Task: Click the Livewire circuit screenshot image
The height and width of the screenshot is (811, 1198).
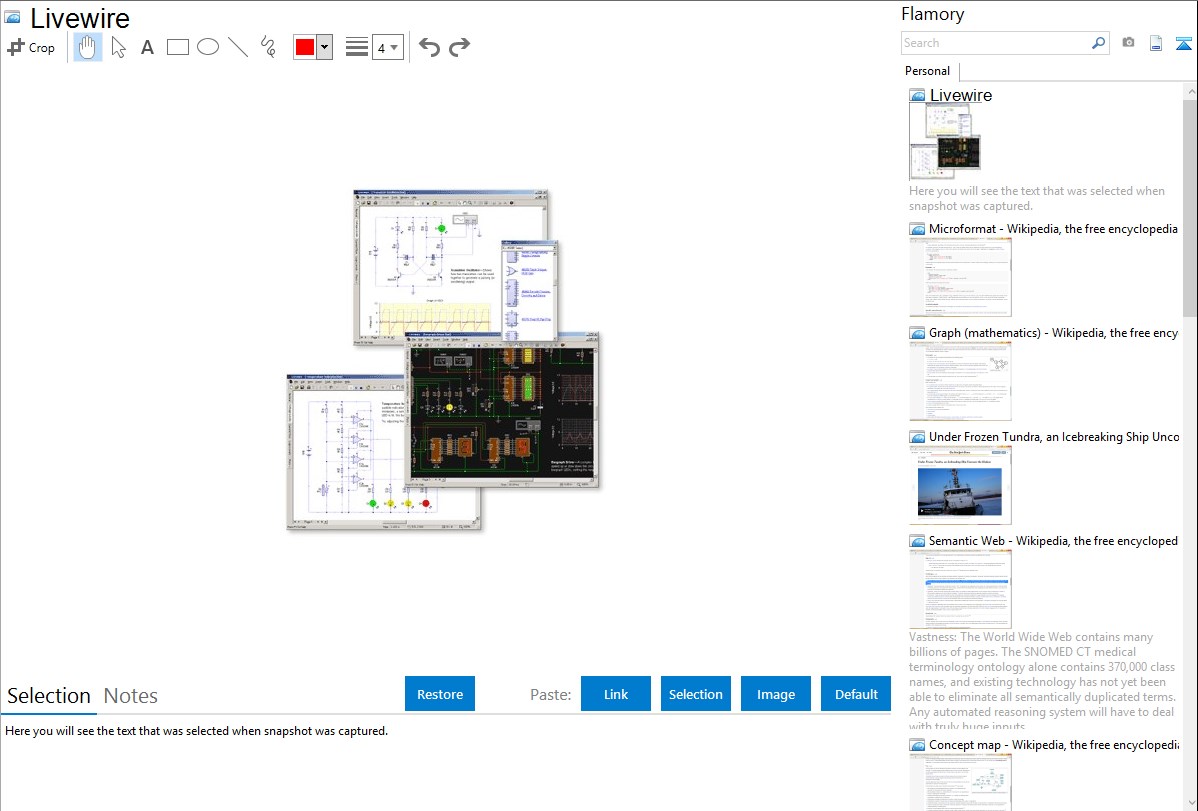Action: pyautogui.click(x=443, y=359)
